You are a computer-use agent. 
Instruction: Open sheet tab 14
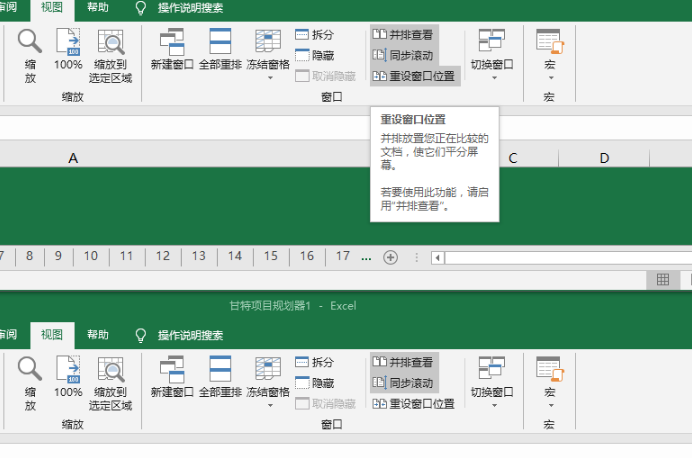tap(235, 256)
